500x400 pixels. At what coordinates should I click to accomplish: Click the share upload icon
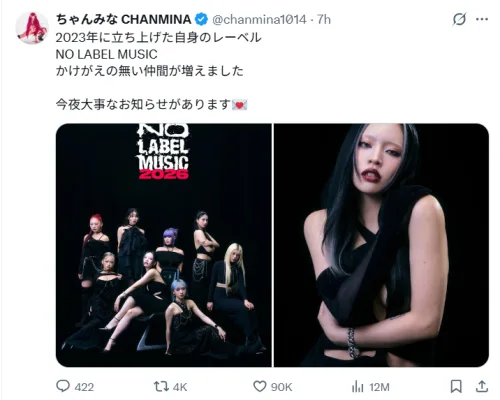pos(482,386)
